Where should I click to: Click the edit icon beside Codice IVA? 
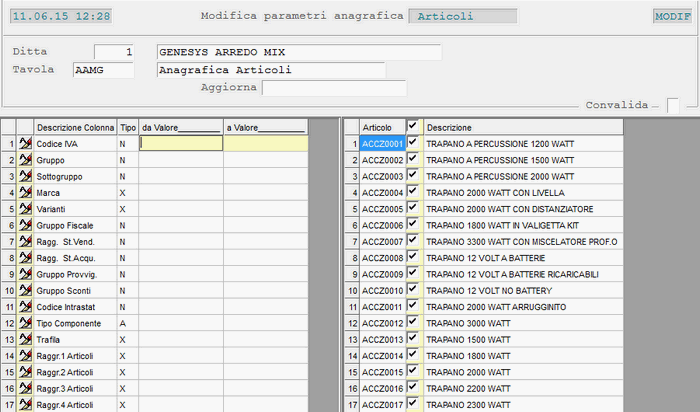click(26, 144)
